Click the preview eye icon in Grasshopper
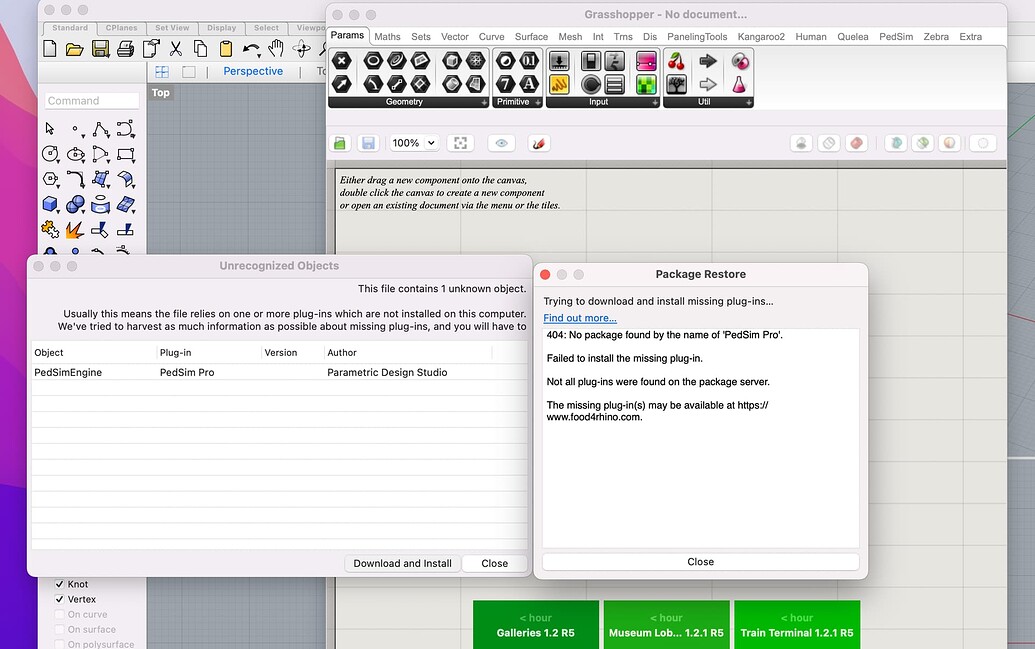This screenshot has height=649, width=1035. pos(500,142)
